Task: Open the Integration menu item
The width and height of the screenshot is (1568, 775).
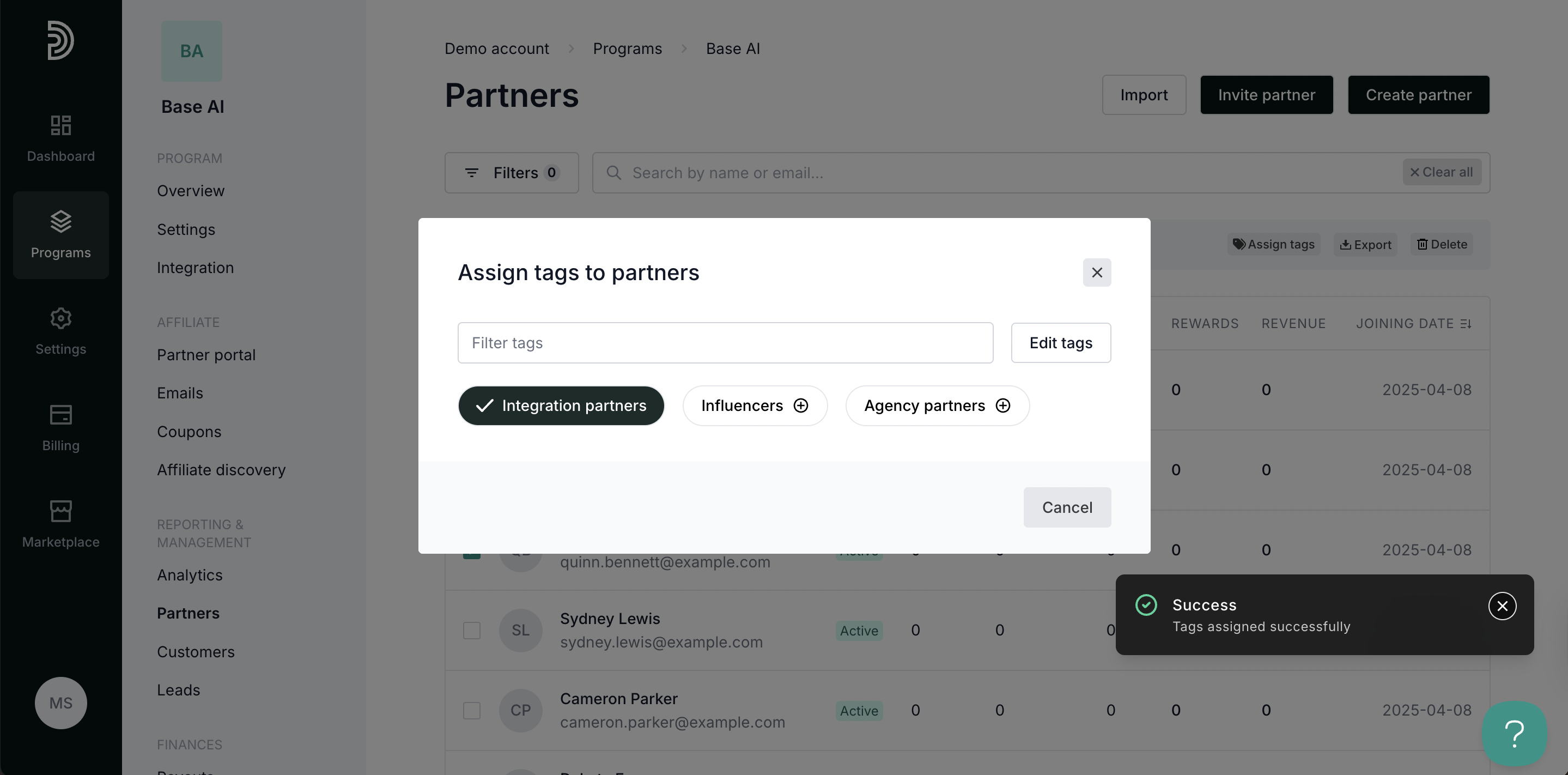Action: pyautogui.click(x=196, y=268)
